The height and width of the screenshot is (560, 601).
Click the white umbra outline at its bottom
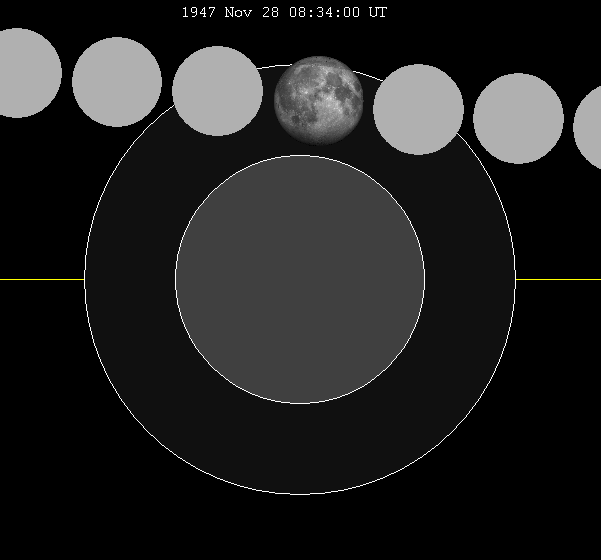(x=300, y=404)
